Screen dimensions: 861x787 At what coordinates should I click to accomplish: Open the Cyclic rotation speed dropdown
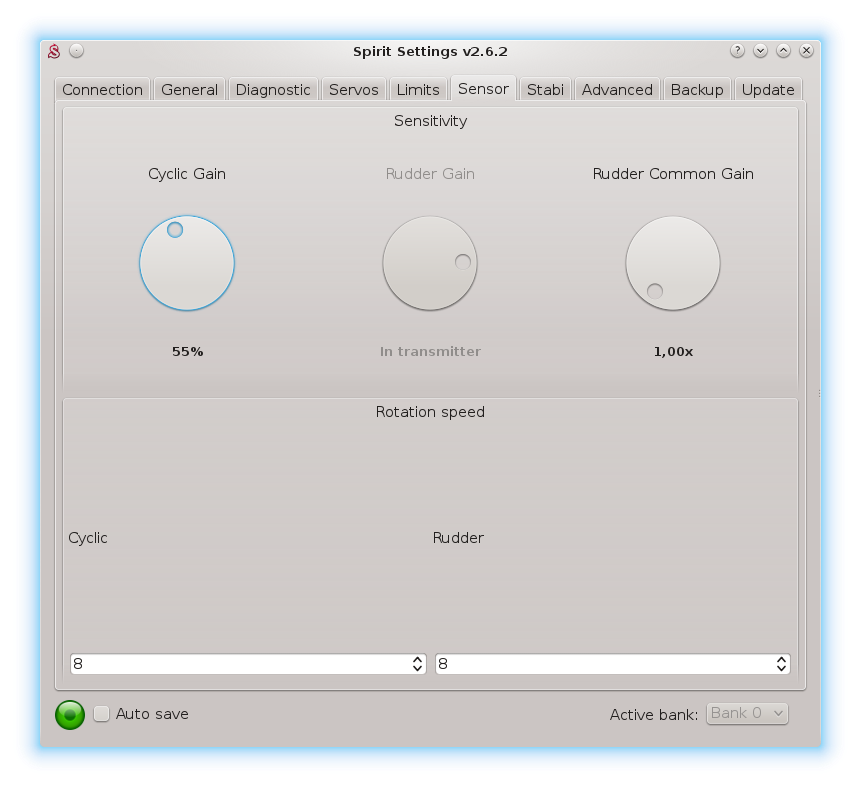pos(248,664)
